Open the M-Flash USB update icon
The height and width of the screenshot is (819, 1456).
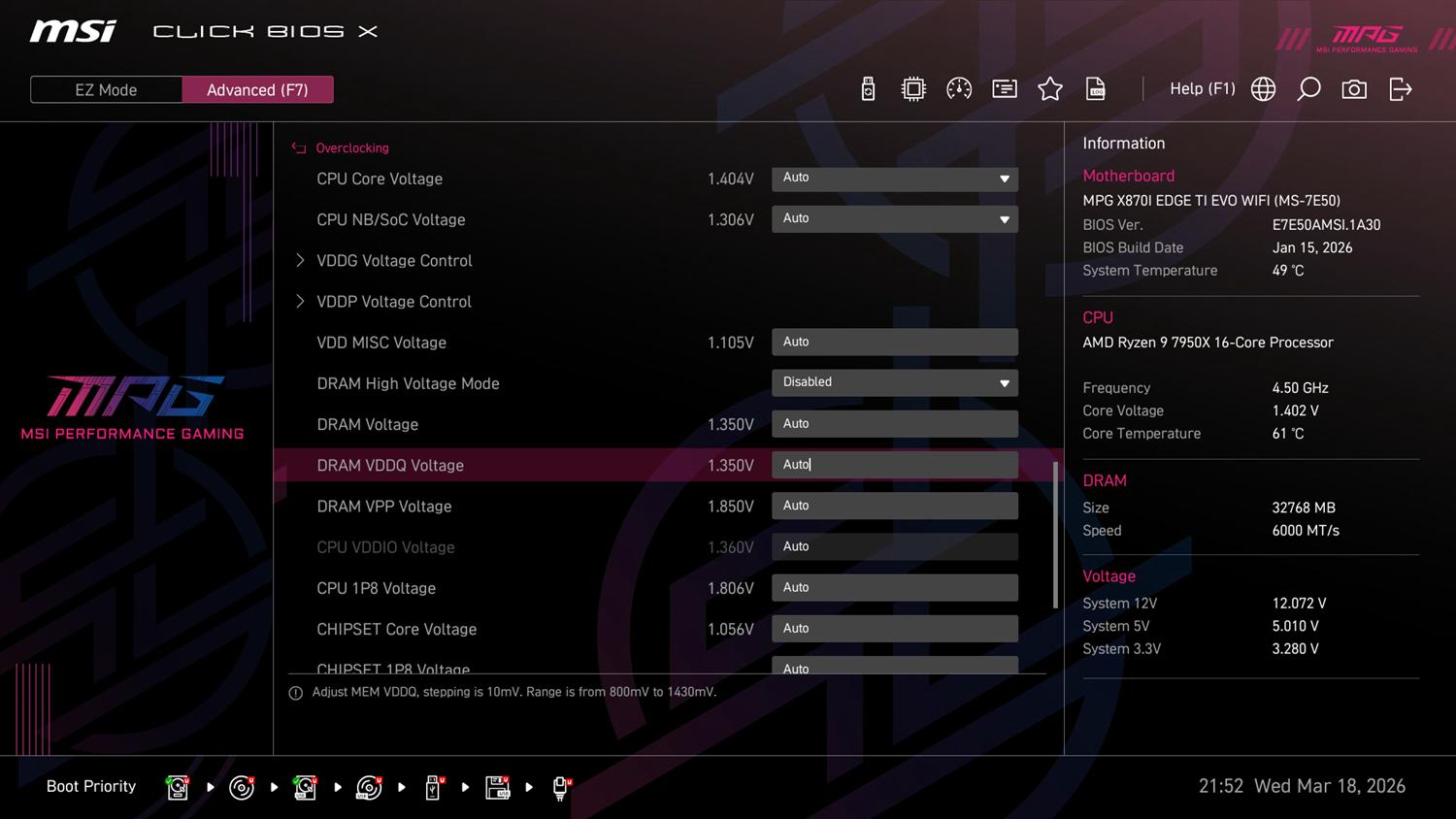[868, 89]
